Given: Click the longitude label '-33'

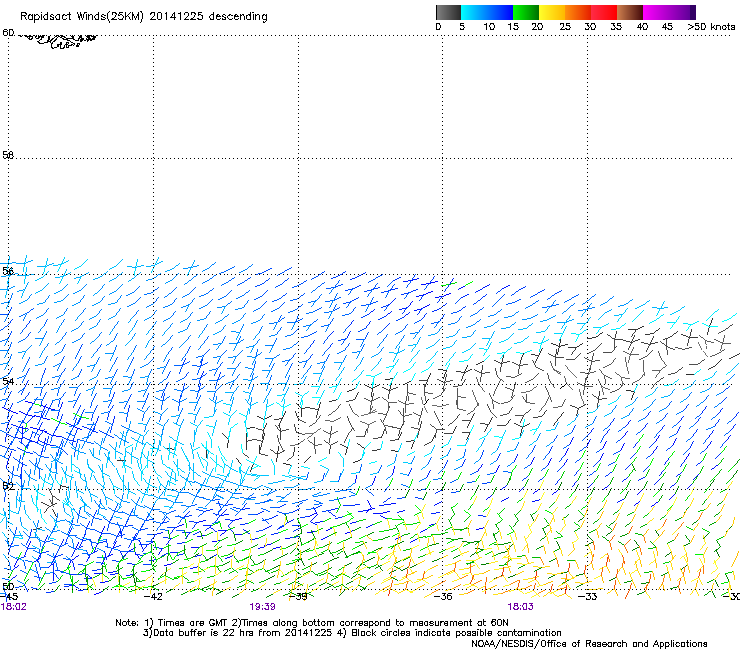Looking at the screenshot, I should point(588,597).
